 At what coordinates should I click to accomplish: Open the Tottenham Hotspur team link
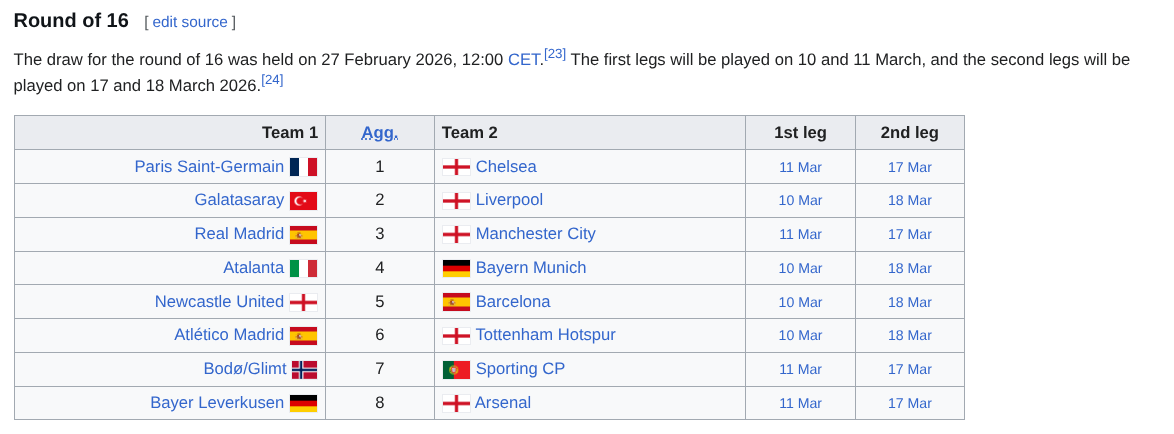coord(545,335)
